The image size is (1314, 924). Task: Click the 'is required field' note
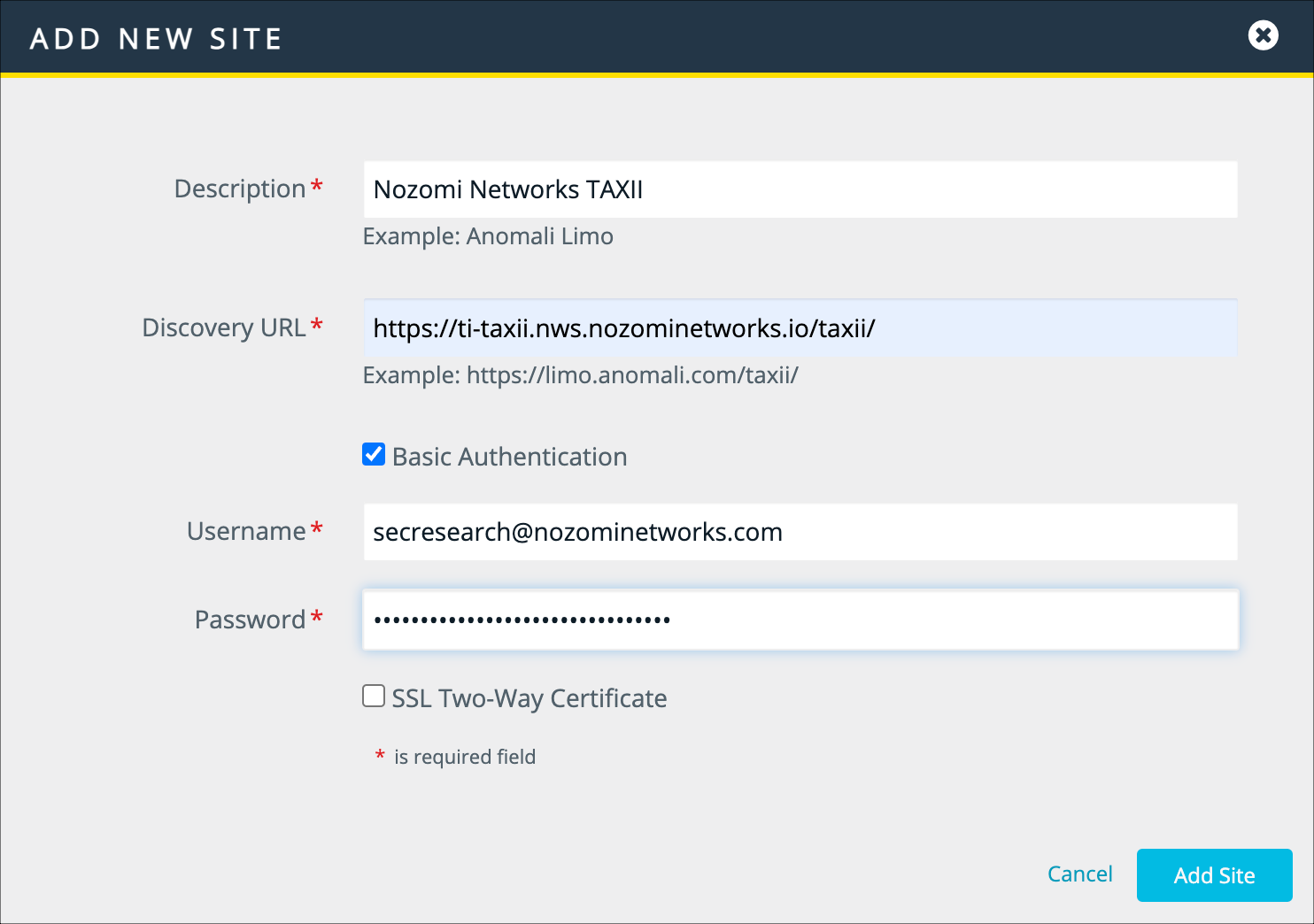pos(464,757)
